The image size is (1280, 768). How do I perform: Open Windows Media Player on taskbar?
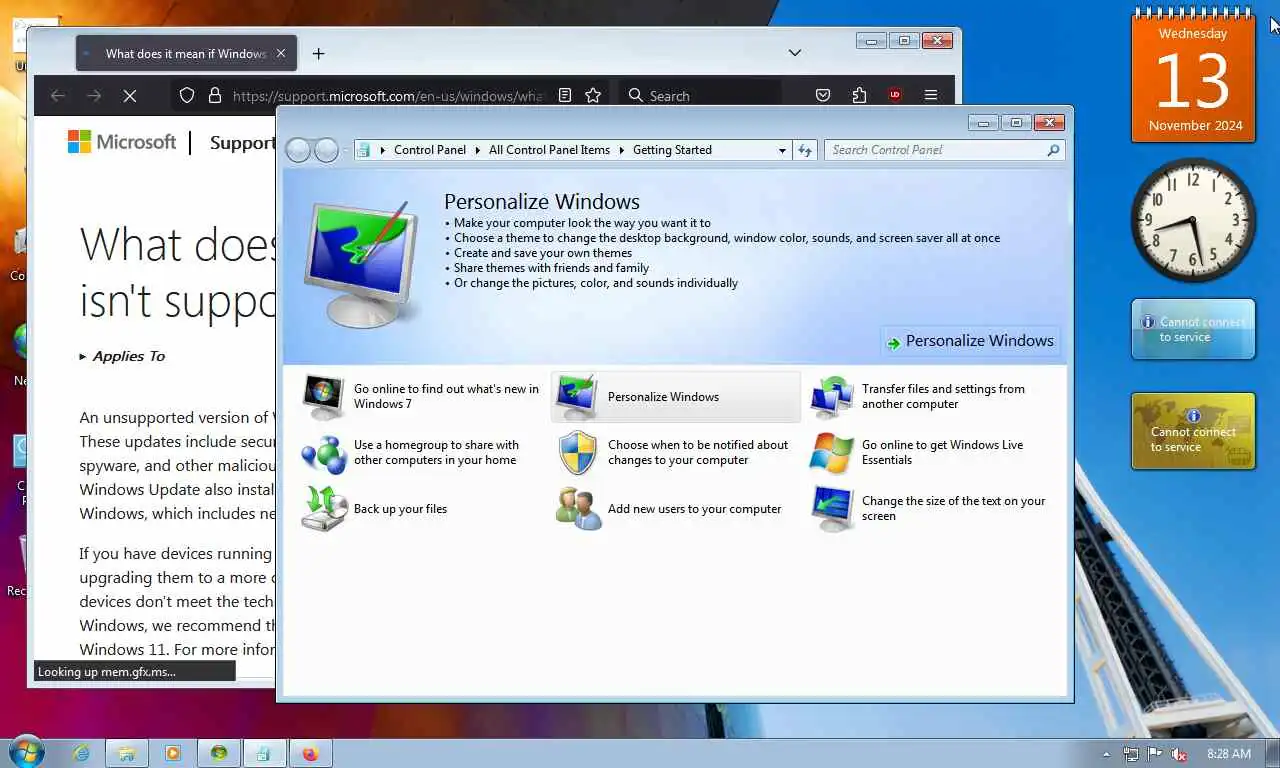[x=172, y=753]
